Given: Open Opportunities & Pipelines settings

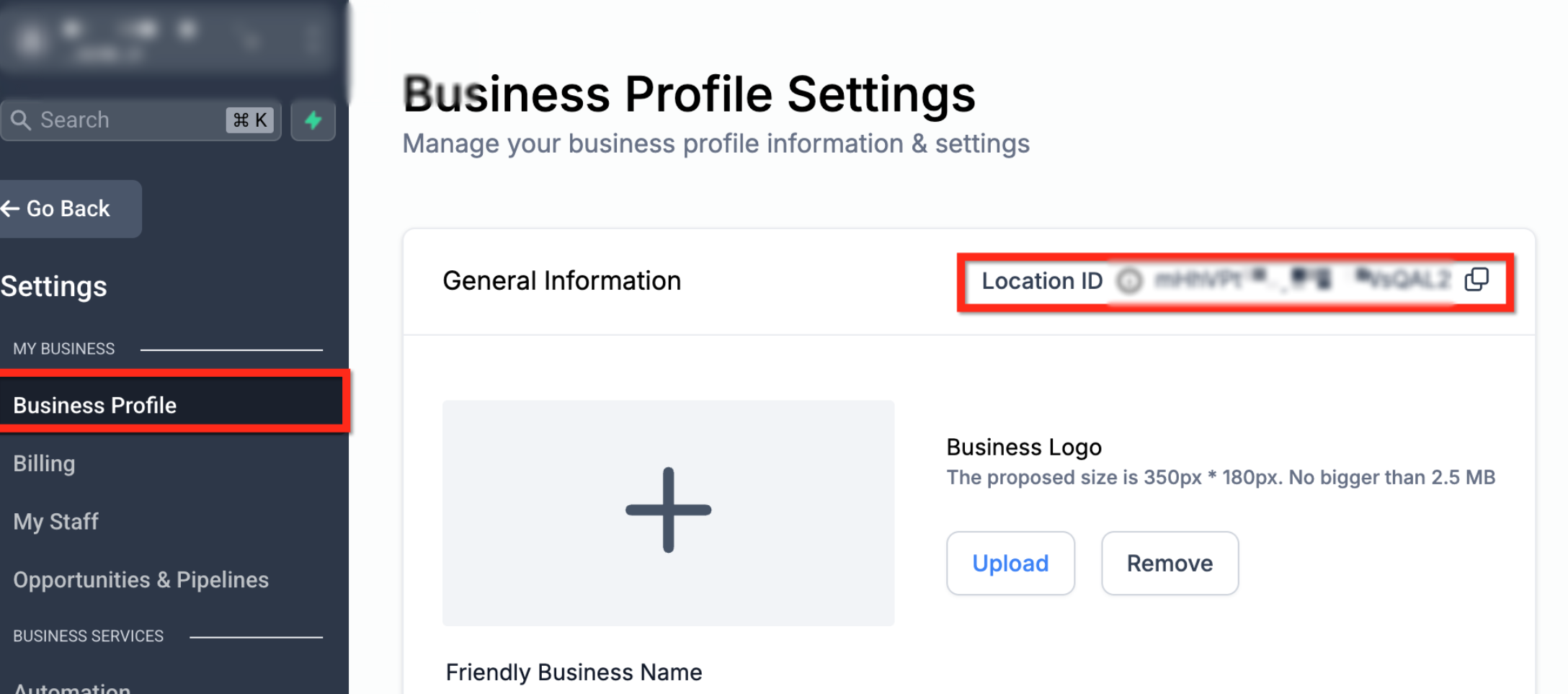Looking at the screenshot, I should pyautogui.click(x=141, y=579).
